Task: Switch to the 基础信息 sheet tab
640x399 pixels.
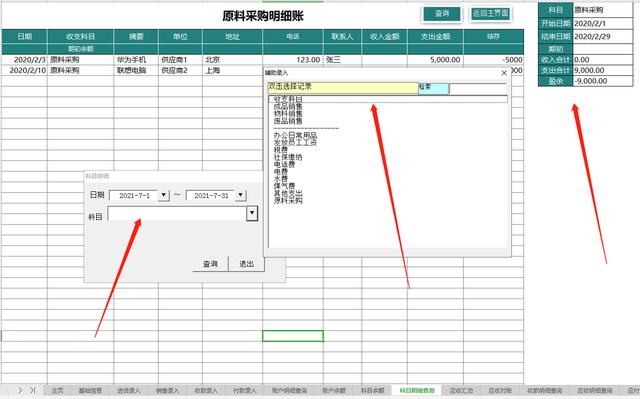Action: (90, 390)
